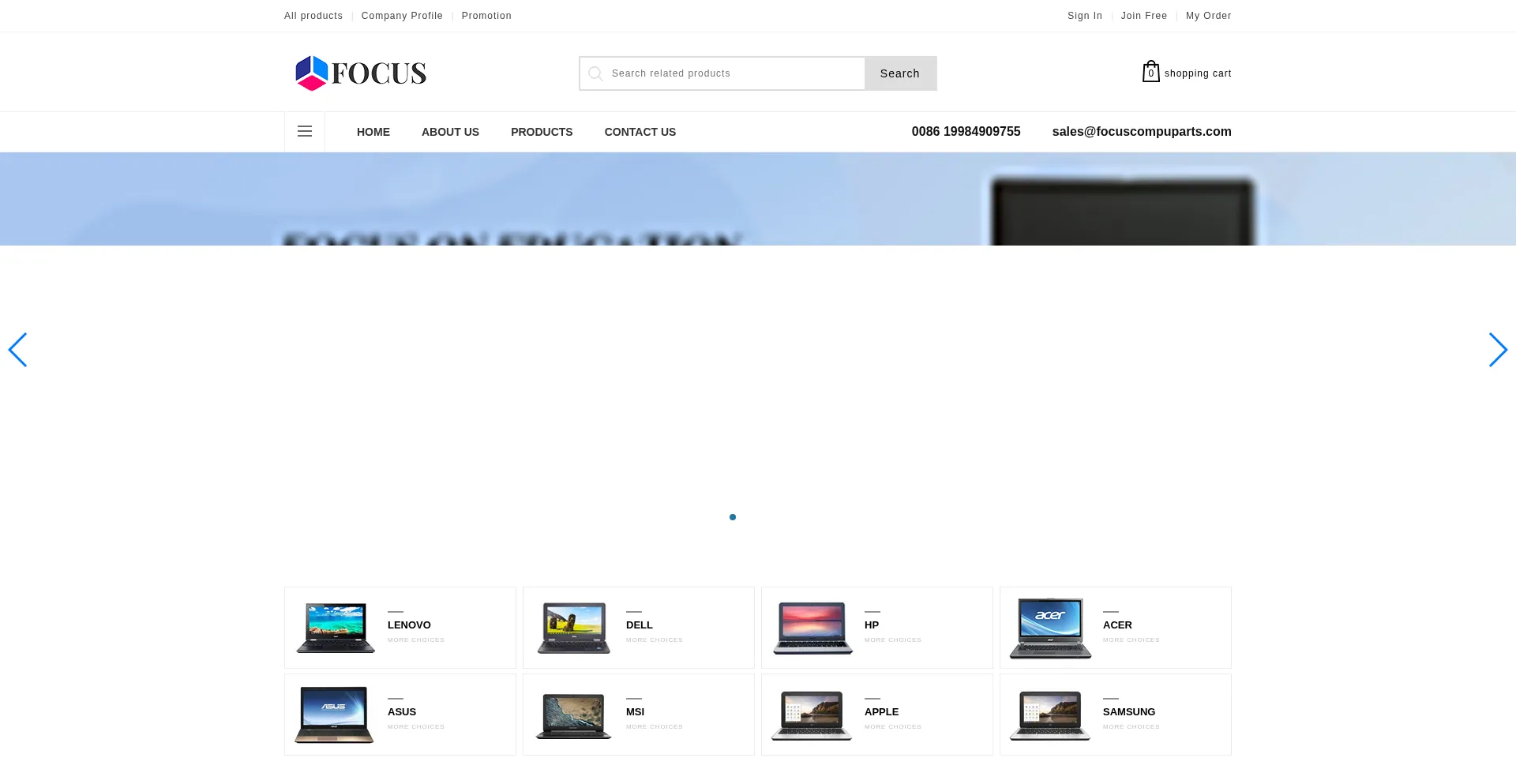Select the Acer laptop image

point(1050,628)
